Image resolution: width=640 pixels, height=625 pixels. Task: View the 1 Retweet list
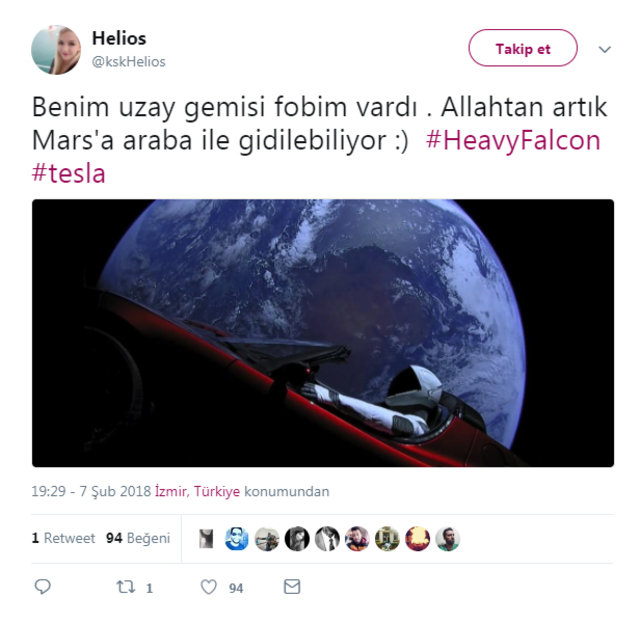click(x=63, y=538)
